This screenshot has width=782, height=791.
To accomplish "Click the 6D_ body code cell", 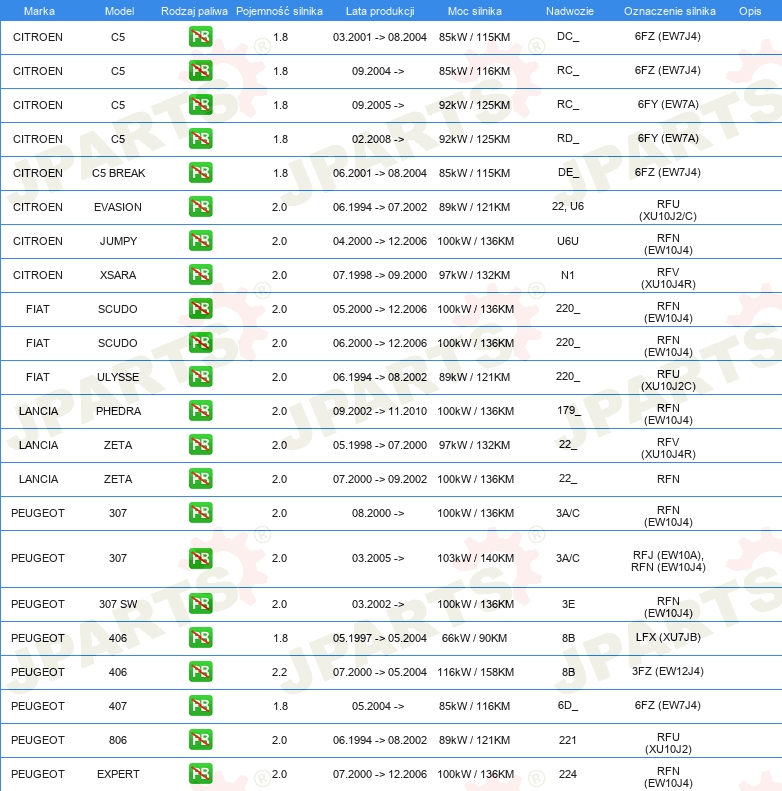I will coord(568,705).
